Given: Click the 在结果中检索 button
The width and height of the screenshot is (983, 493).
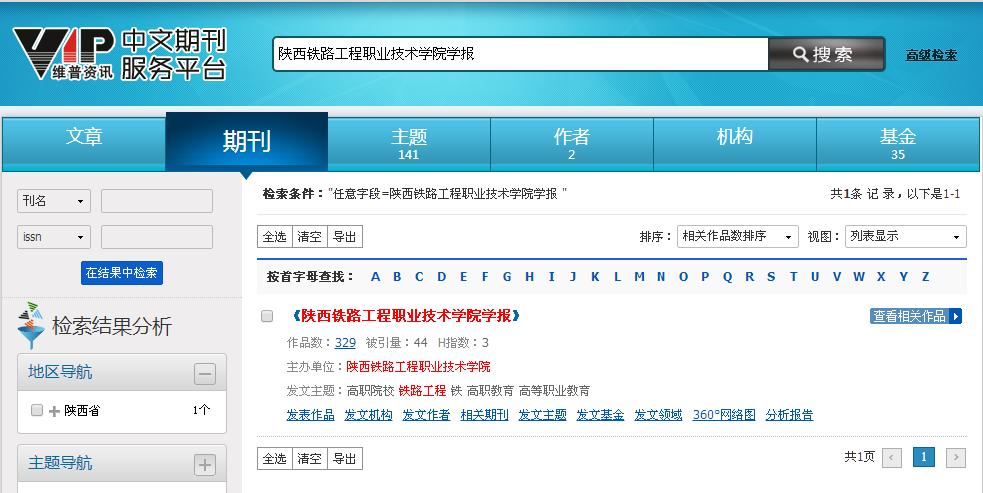Looking at the screenshot, I should coord(122,273).
